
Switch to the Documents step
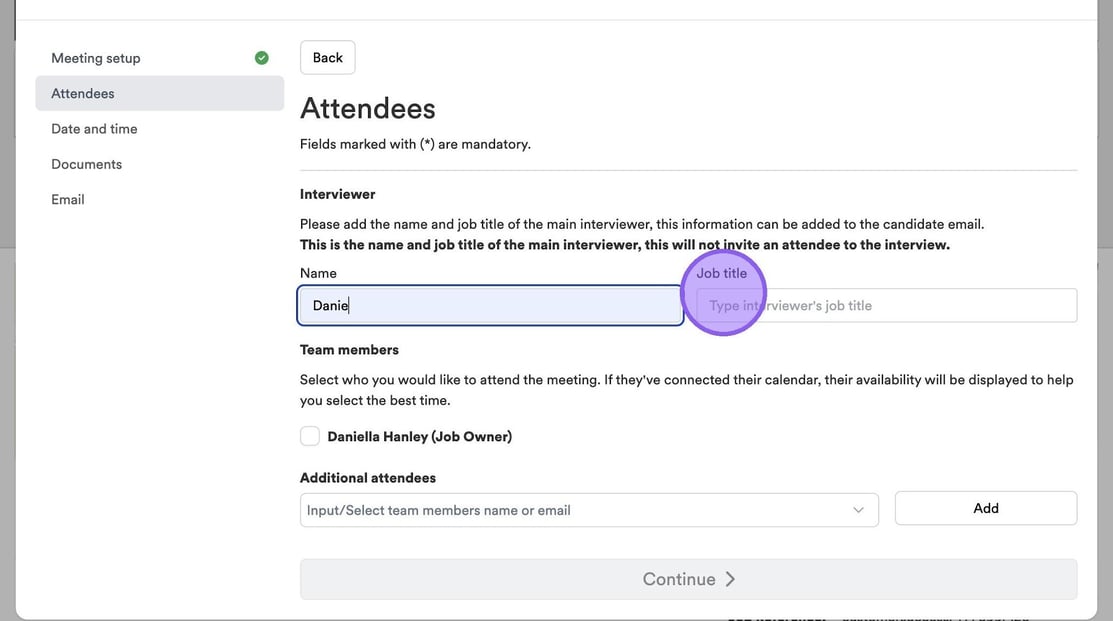pyautogui.click(x=87, y=164)
